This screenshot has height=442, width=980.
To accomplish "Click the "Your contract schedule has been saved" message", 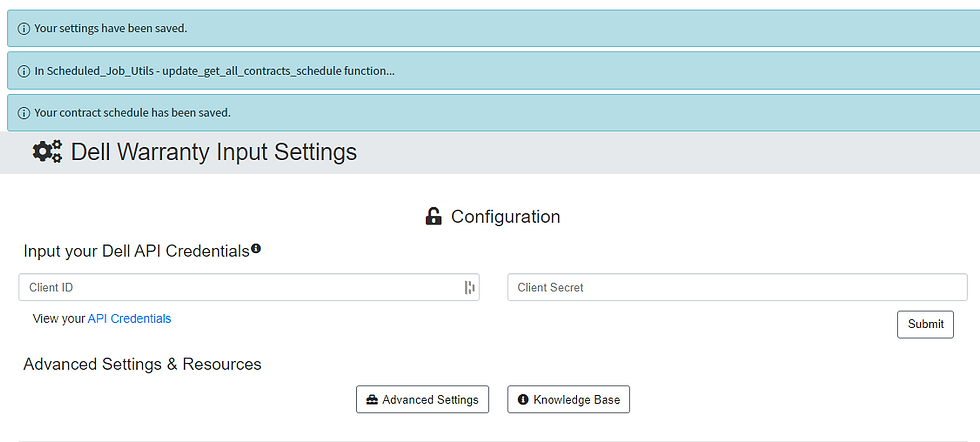I will tap(132, 112).
